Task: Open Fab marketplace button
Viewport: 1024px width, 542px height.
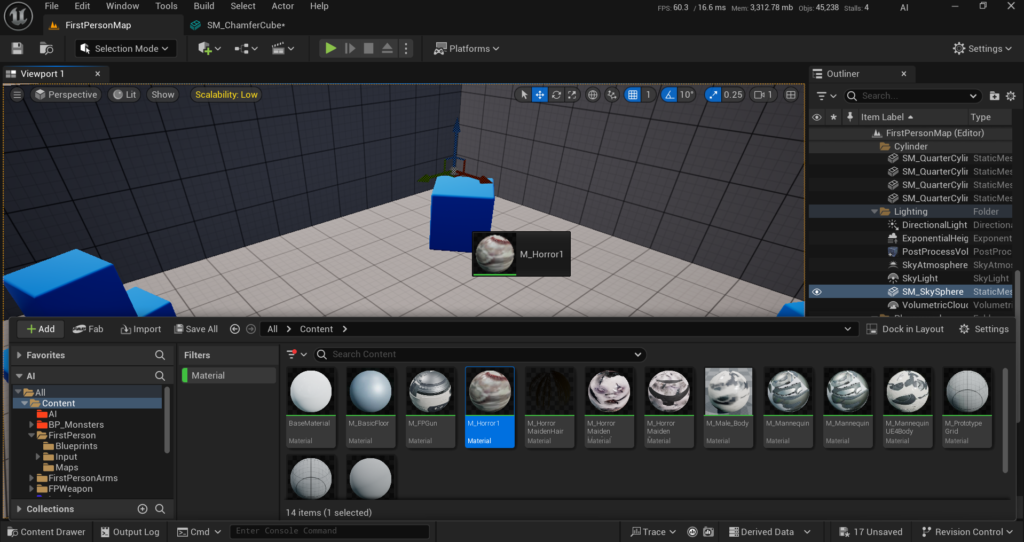Action: (88, 329)
